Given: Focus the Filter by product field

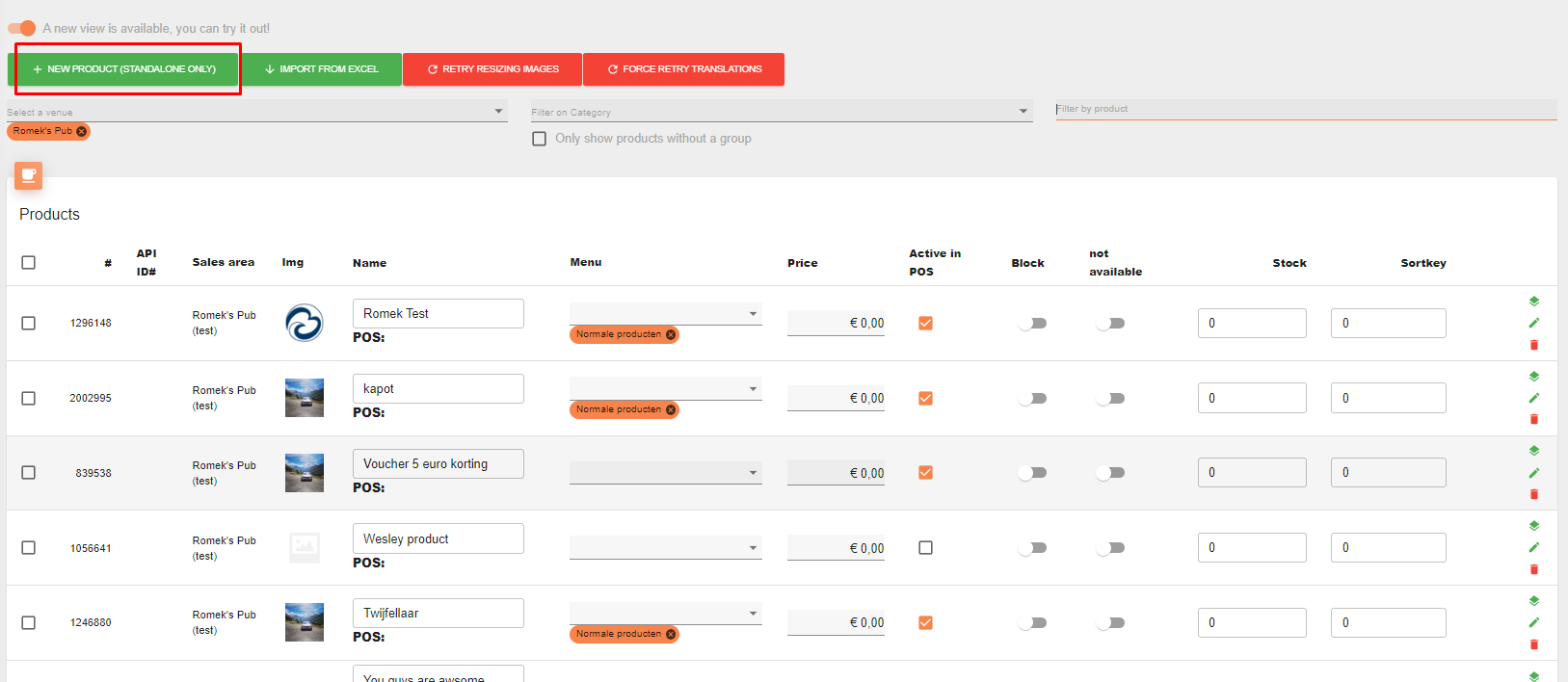Looking at the screenshot, I should point(1306,109).
